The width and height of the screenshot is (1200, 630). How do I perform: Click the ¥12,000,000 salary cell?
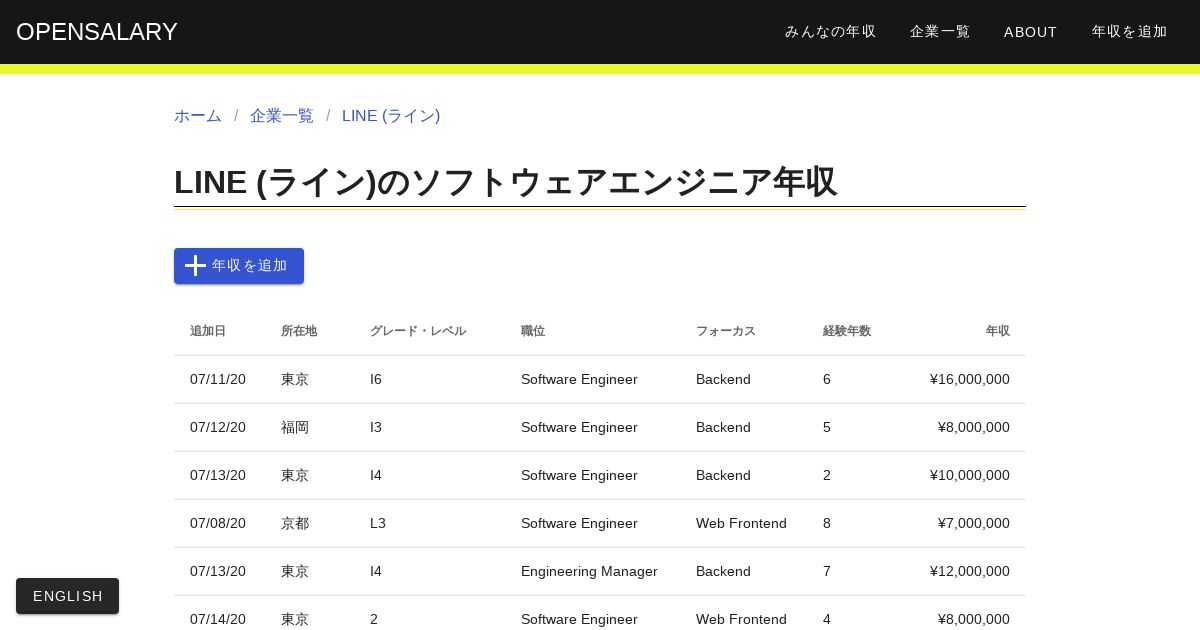coord(970,572)
